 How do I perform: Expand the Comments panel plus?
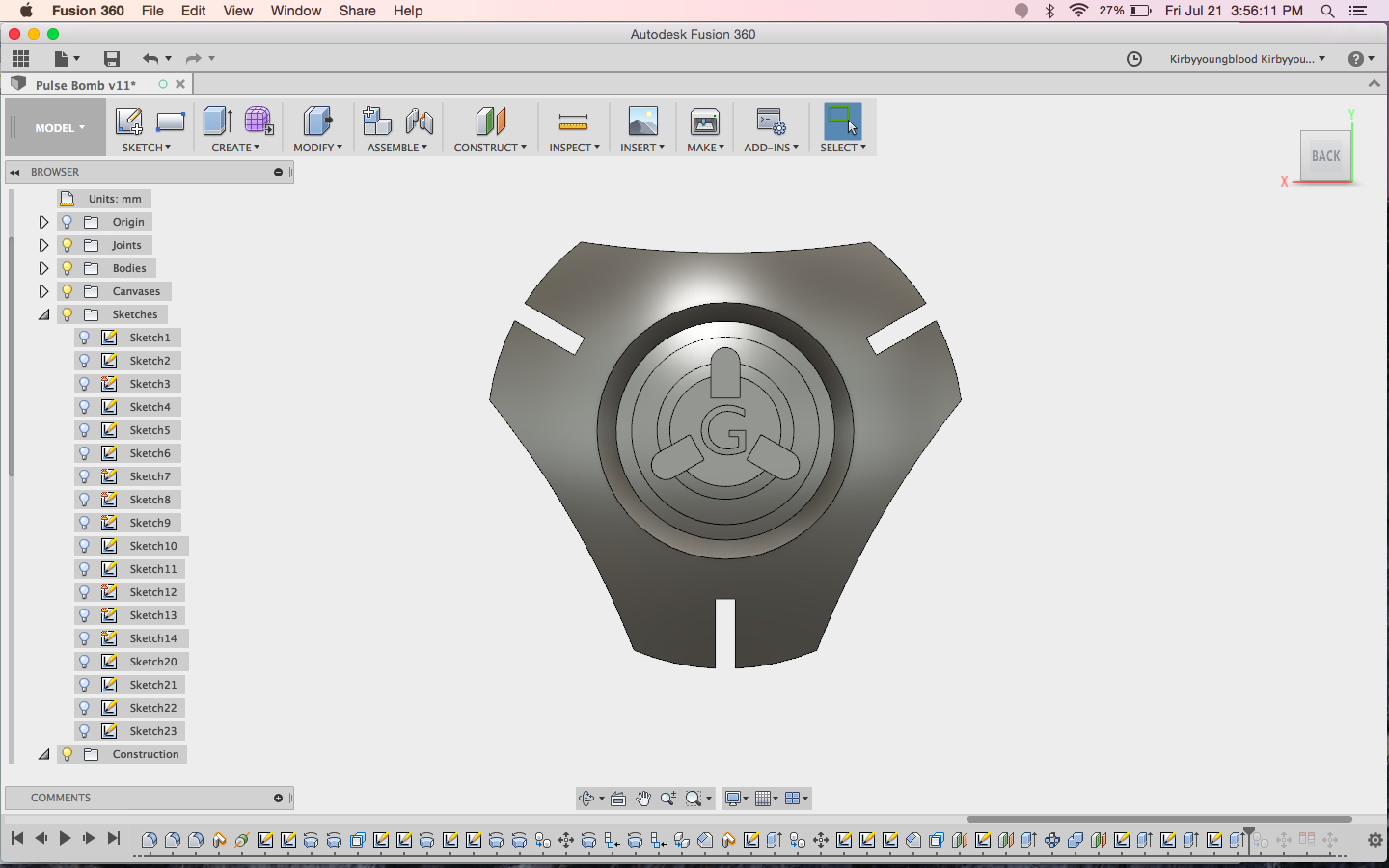(278, 798)
